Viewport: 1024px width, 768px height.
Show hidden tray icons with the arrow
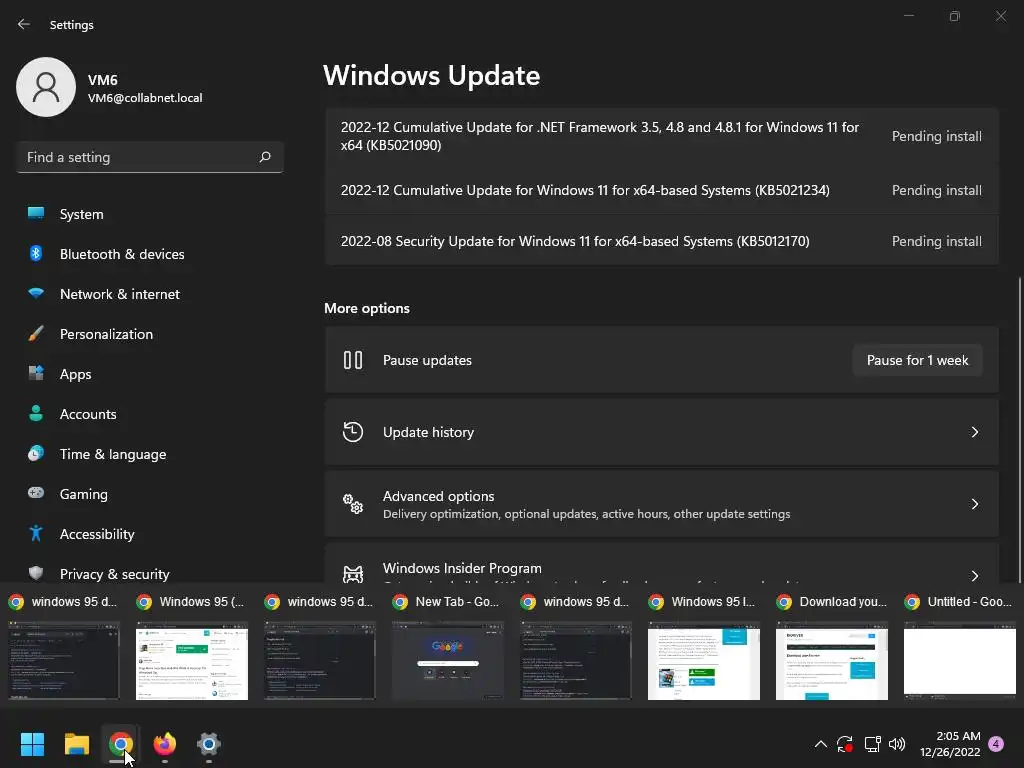821,744
